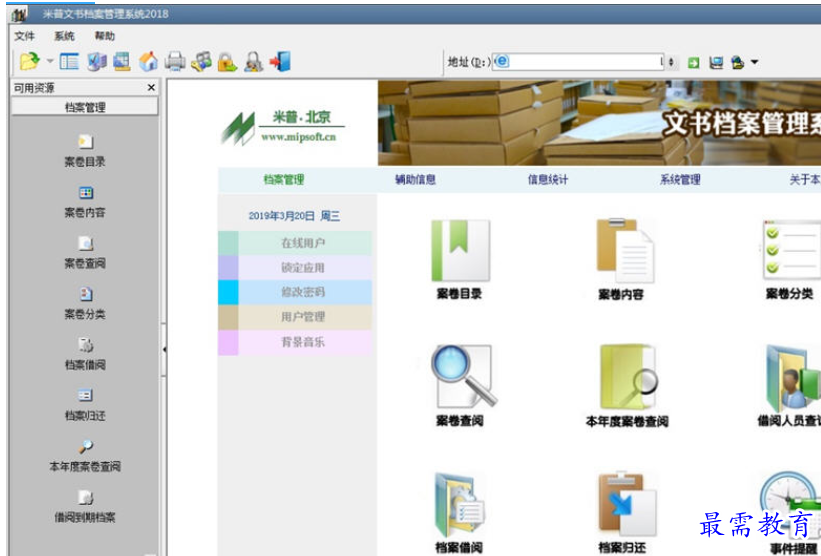Click the www.mipsoft.cn link in the logo
821x556 pixels.
pyautogui.click(x=298, y=137)
